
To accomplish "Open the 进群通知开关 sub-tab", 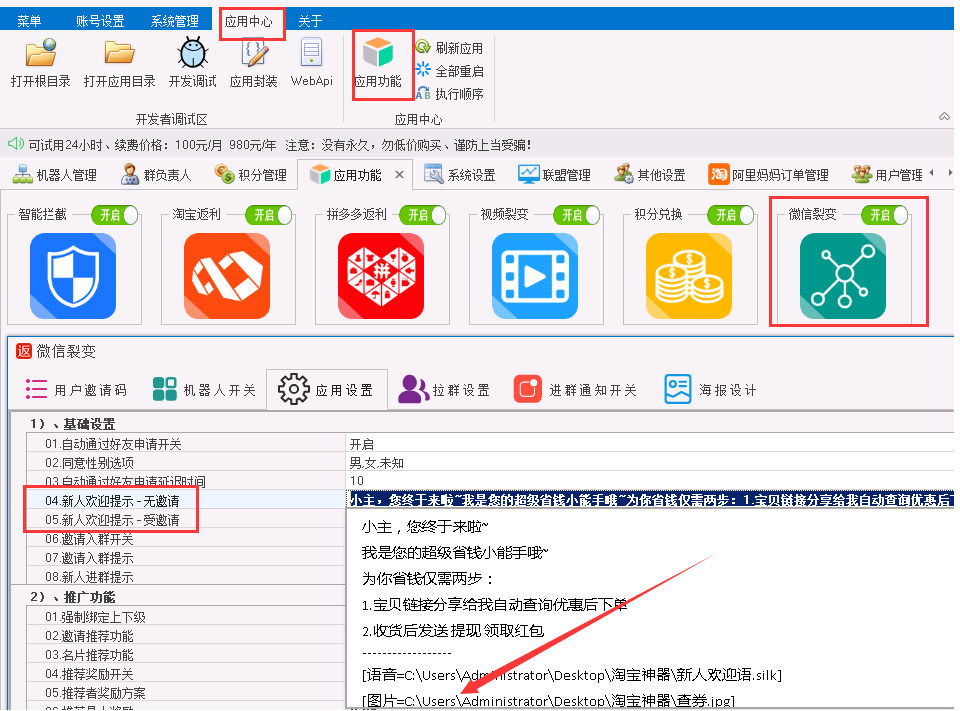I will tap(576, 389).
